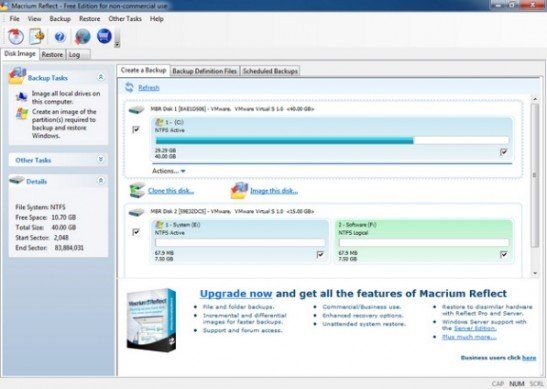Click the rescue media CD toolbar icon
The height and width of the screenshot is (389, 547).
point(16,36)
